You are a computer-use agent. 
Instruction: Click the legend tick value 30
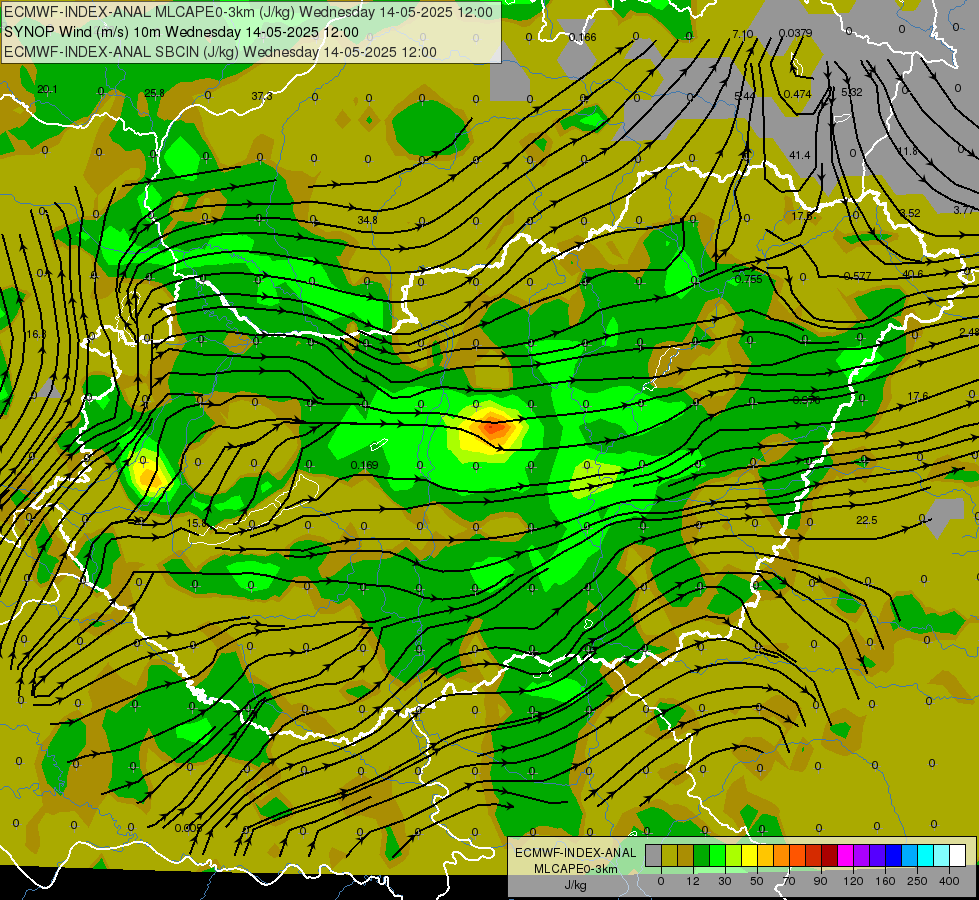click(724, 881)
